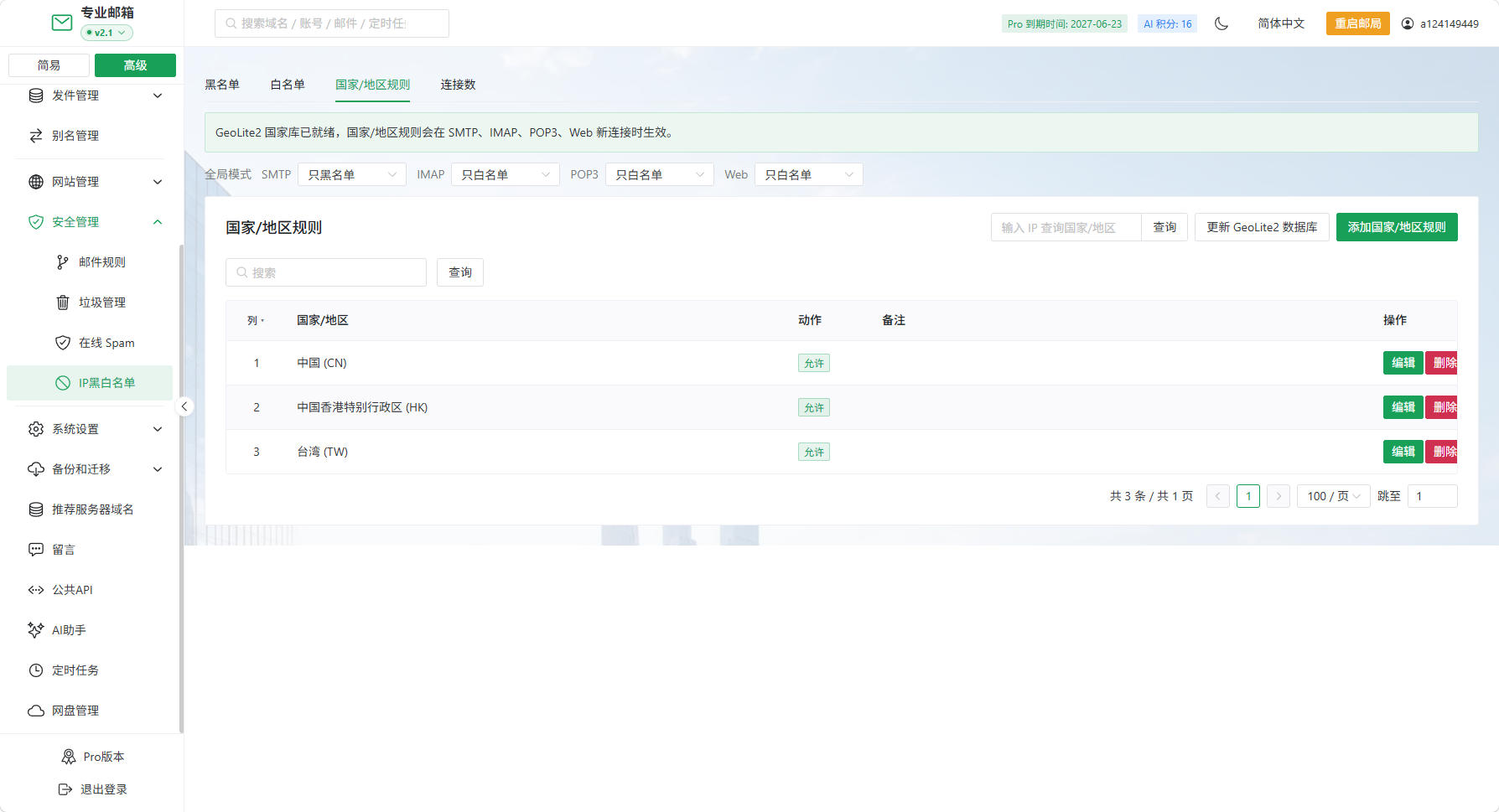Screen dimensions: 1499x812
Task: Open 安全管理 menu item
Action: point(90,222)
